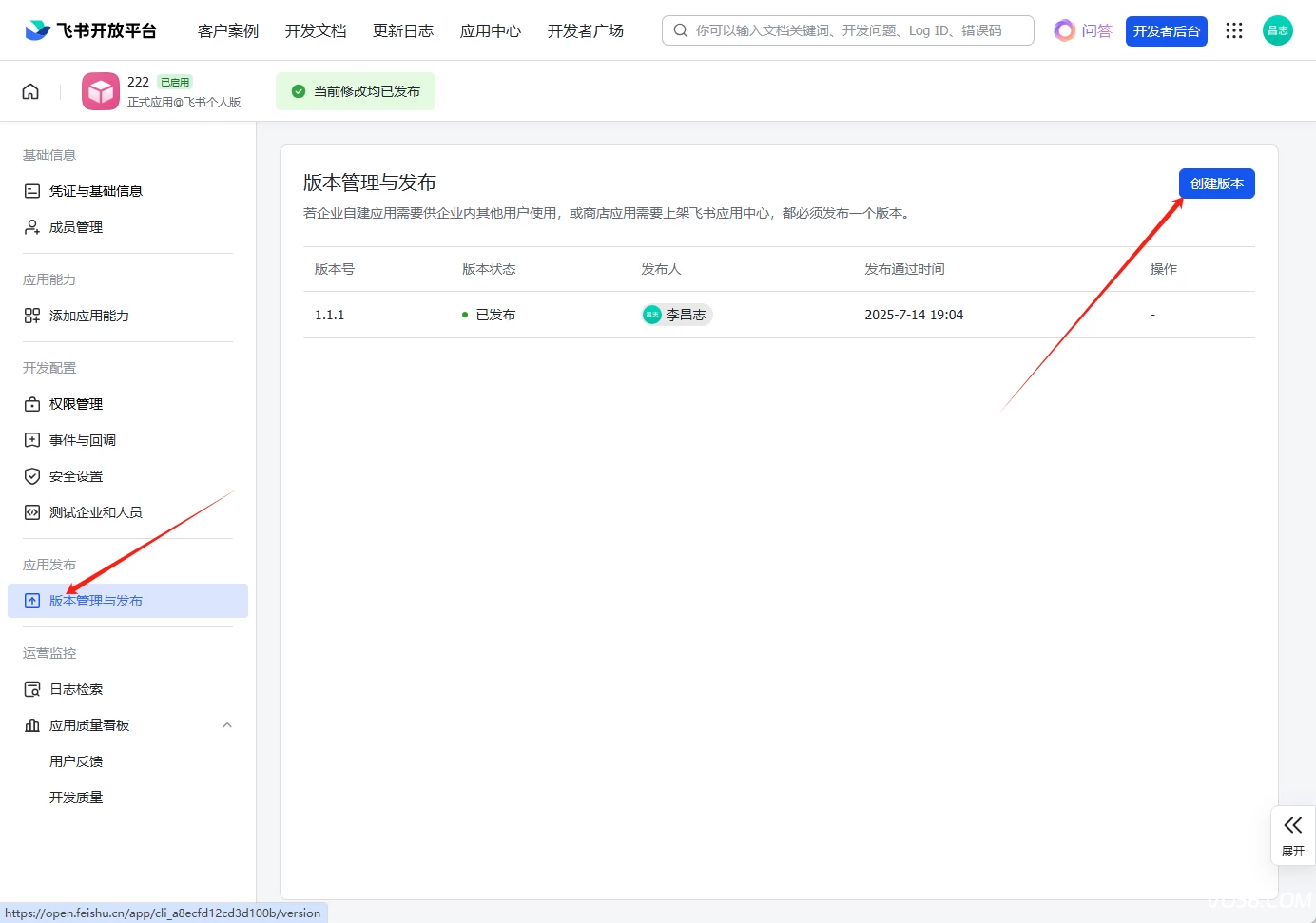Open the 开发文档 top menu

pyautogui.click(x=316, y=31)
